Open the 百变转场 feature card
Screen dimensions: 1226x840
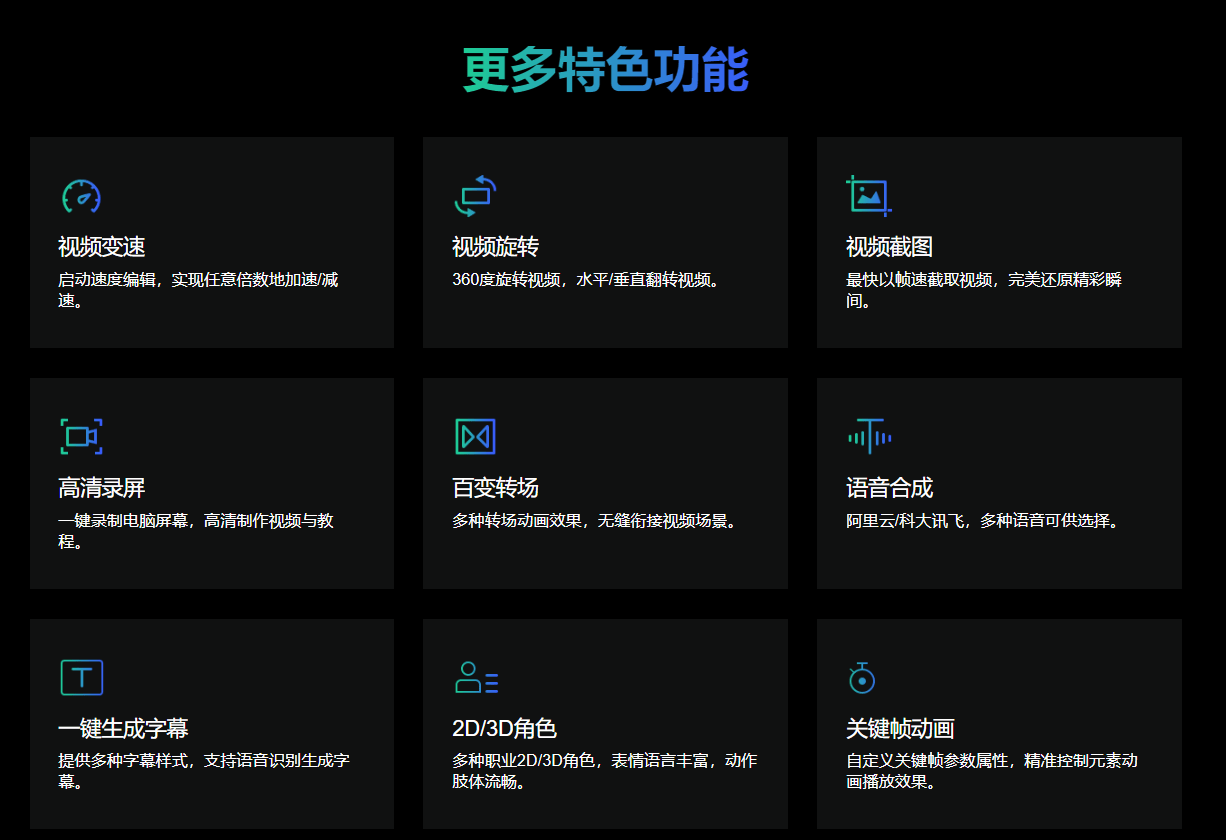click(x=605, y=481)
